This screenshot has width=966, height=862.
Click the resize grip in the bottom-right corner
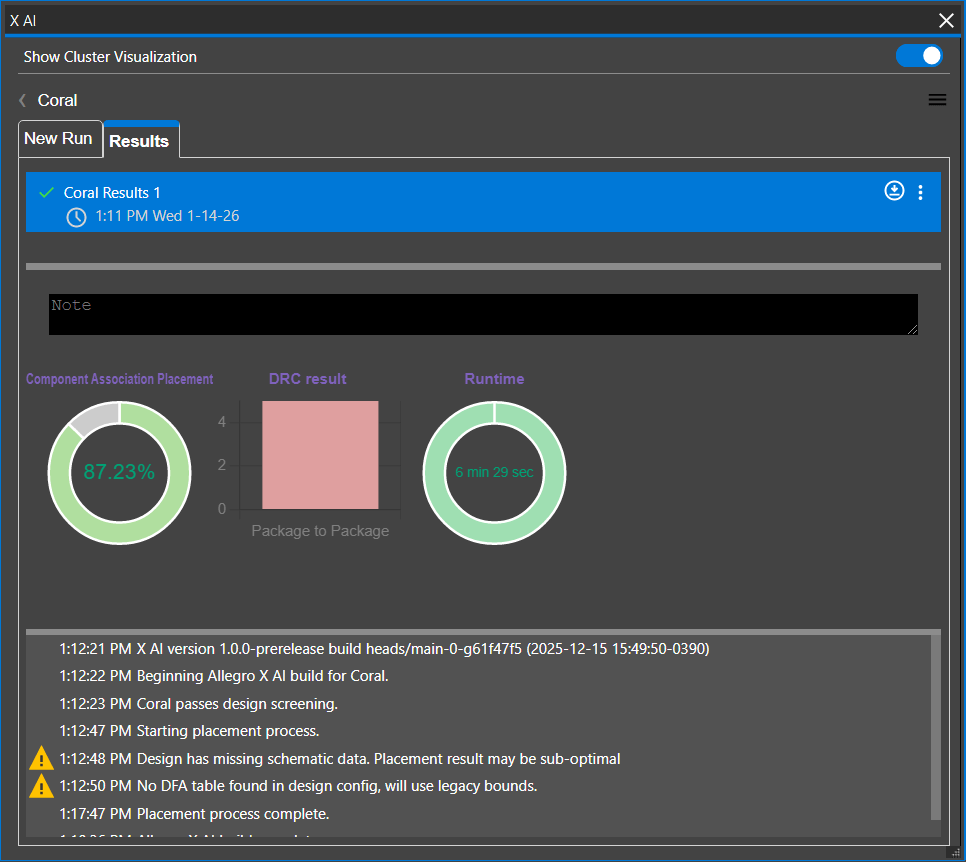(x=954, y=851)
